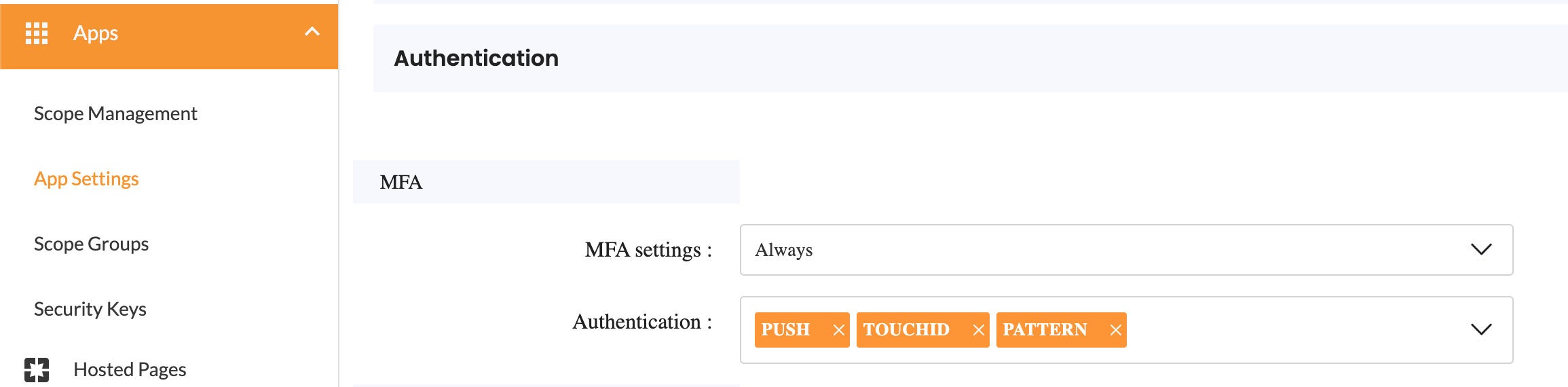The height and width of the screenshot is (387, 1568).
Task: Click empty area of Authentication multiselect field
Action: [1290, 330]
